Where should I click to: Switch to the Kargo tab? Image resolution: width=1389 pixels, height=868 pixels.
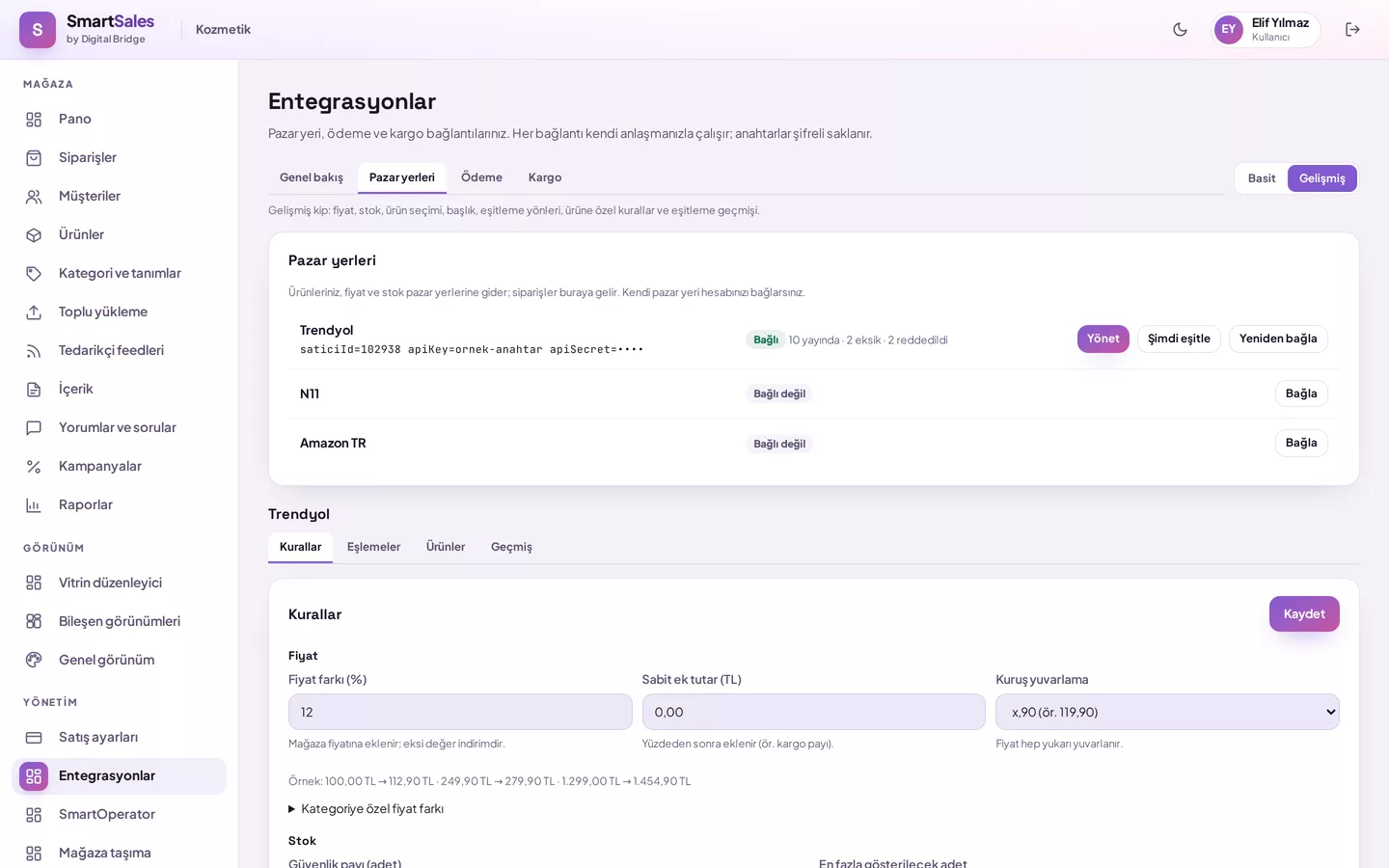(x=545, y=177)
